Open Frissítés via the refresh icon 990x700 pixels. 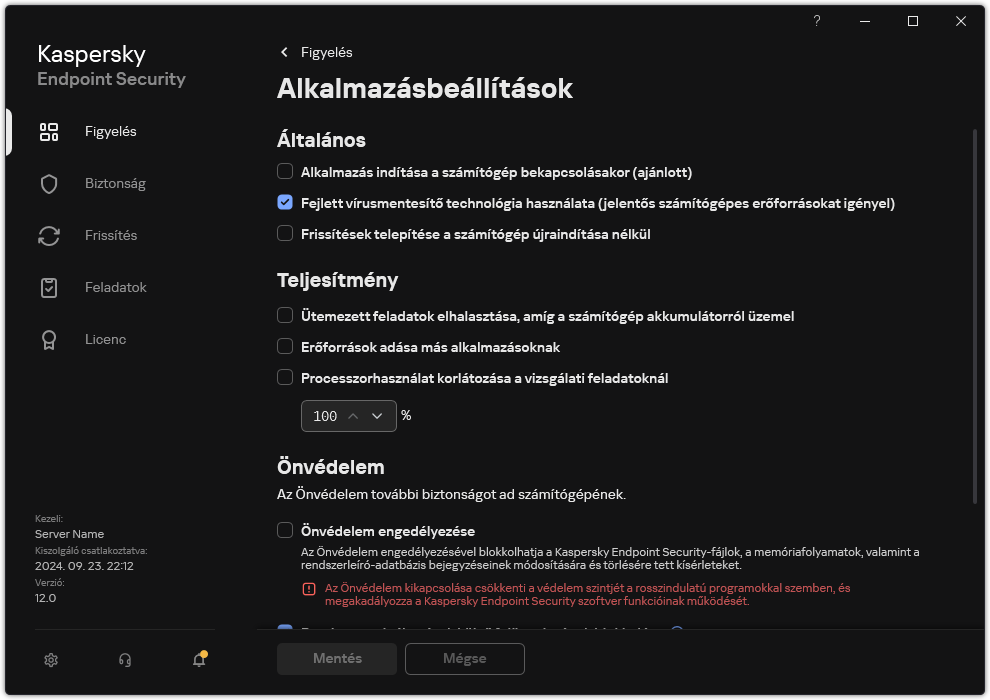click(49, 235)
